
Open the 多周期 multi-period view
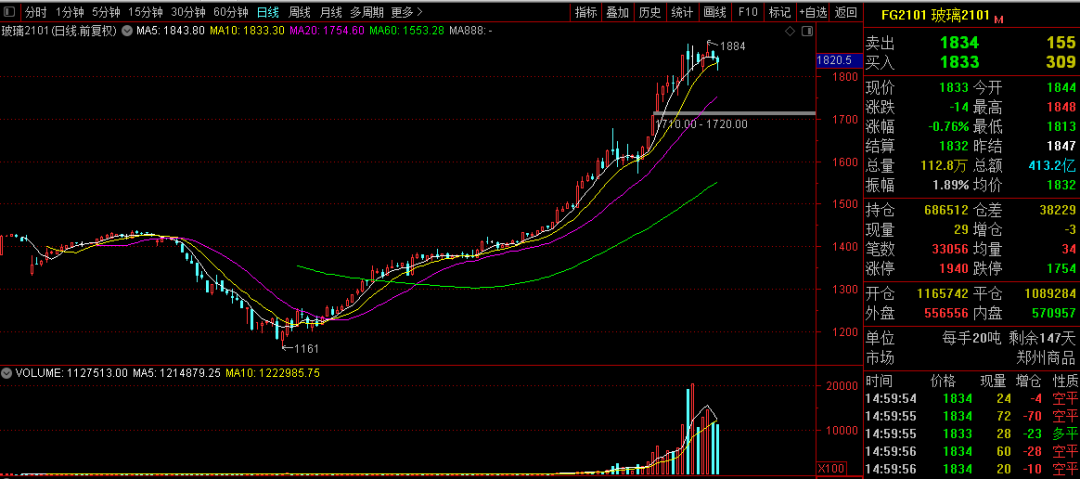click(366, 12)
